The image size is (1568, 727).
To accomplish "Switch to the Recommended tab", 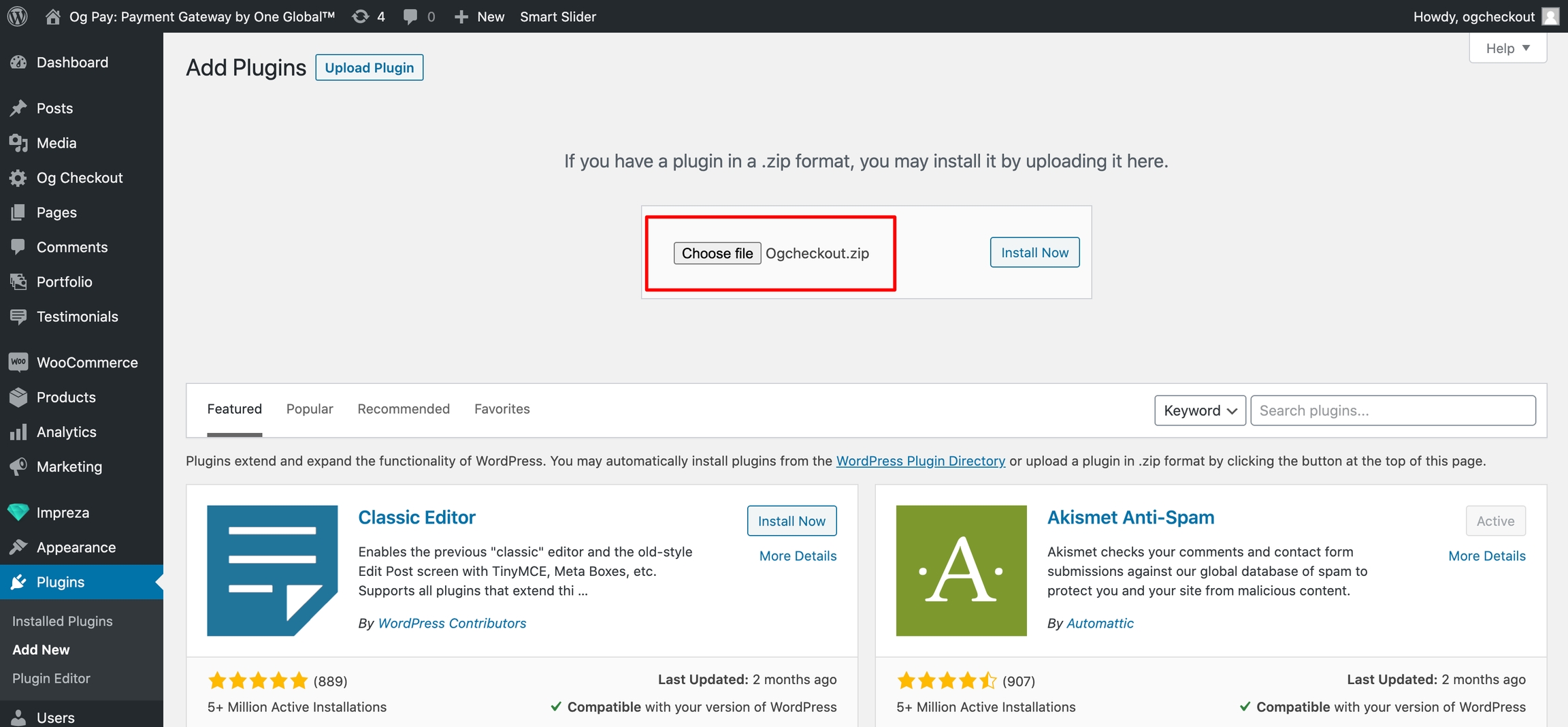I will (x=404, y=409).
